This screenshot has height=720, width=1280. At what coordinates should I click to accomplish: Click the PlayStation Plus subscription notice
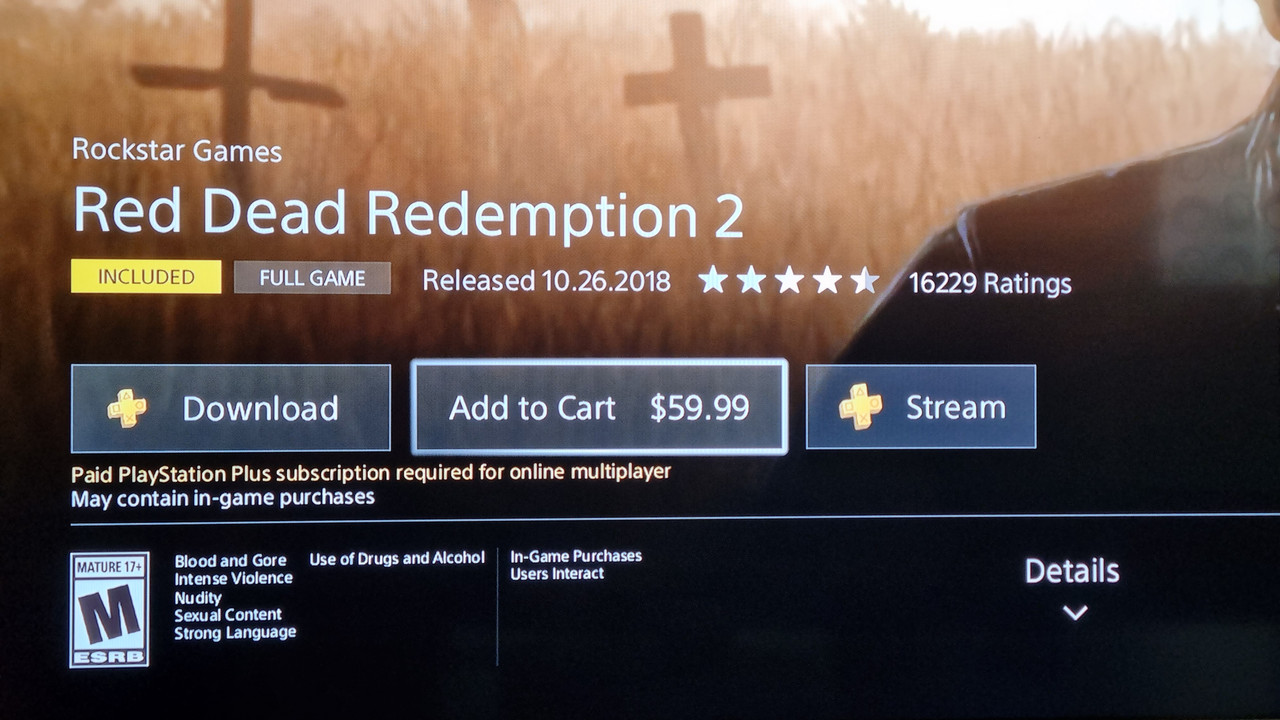pos(371,471)
